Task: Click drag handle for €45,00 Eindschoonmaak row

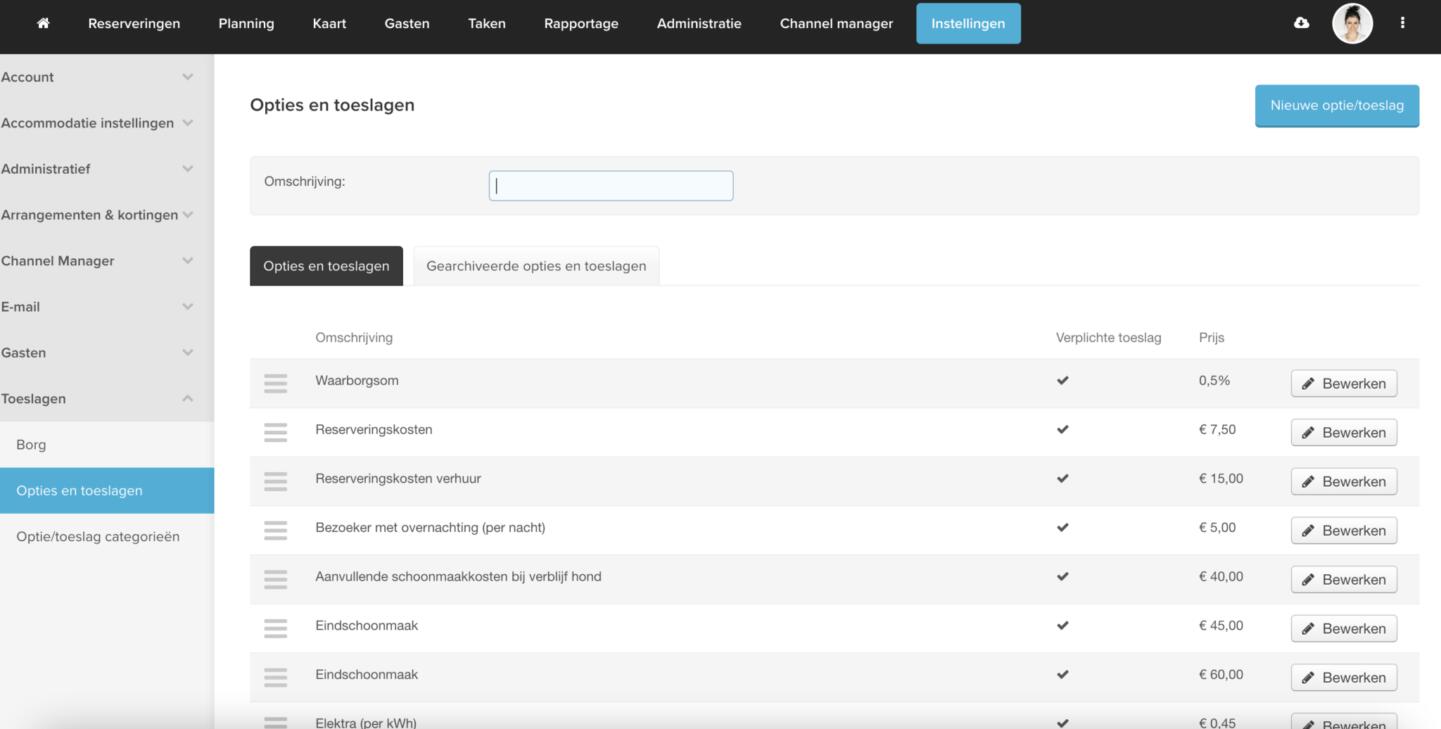Action: coord(275,628)
